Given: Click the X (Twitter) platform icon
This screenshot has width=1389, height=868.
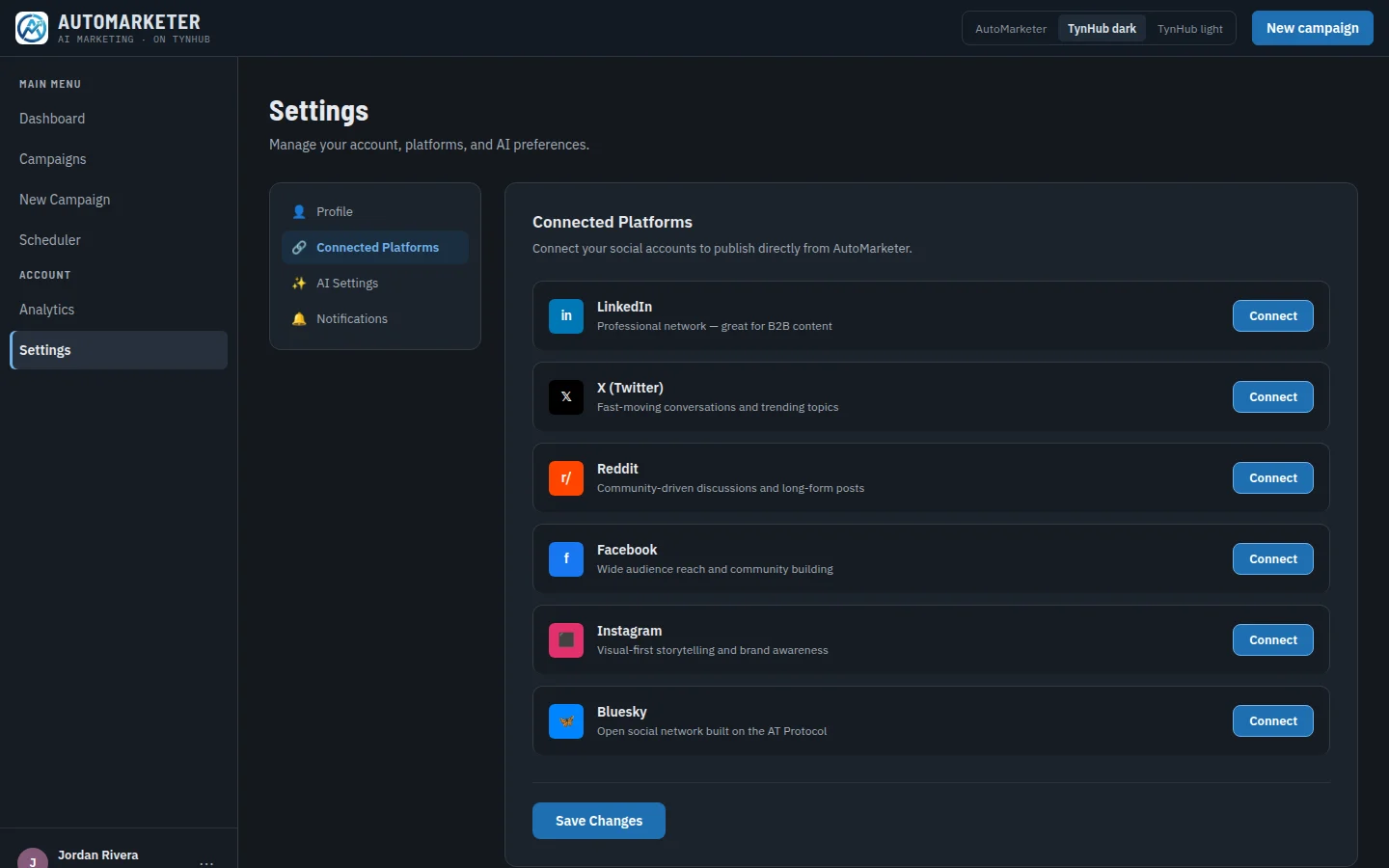Looking at the screenshot, I should click(566, 397).
